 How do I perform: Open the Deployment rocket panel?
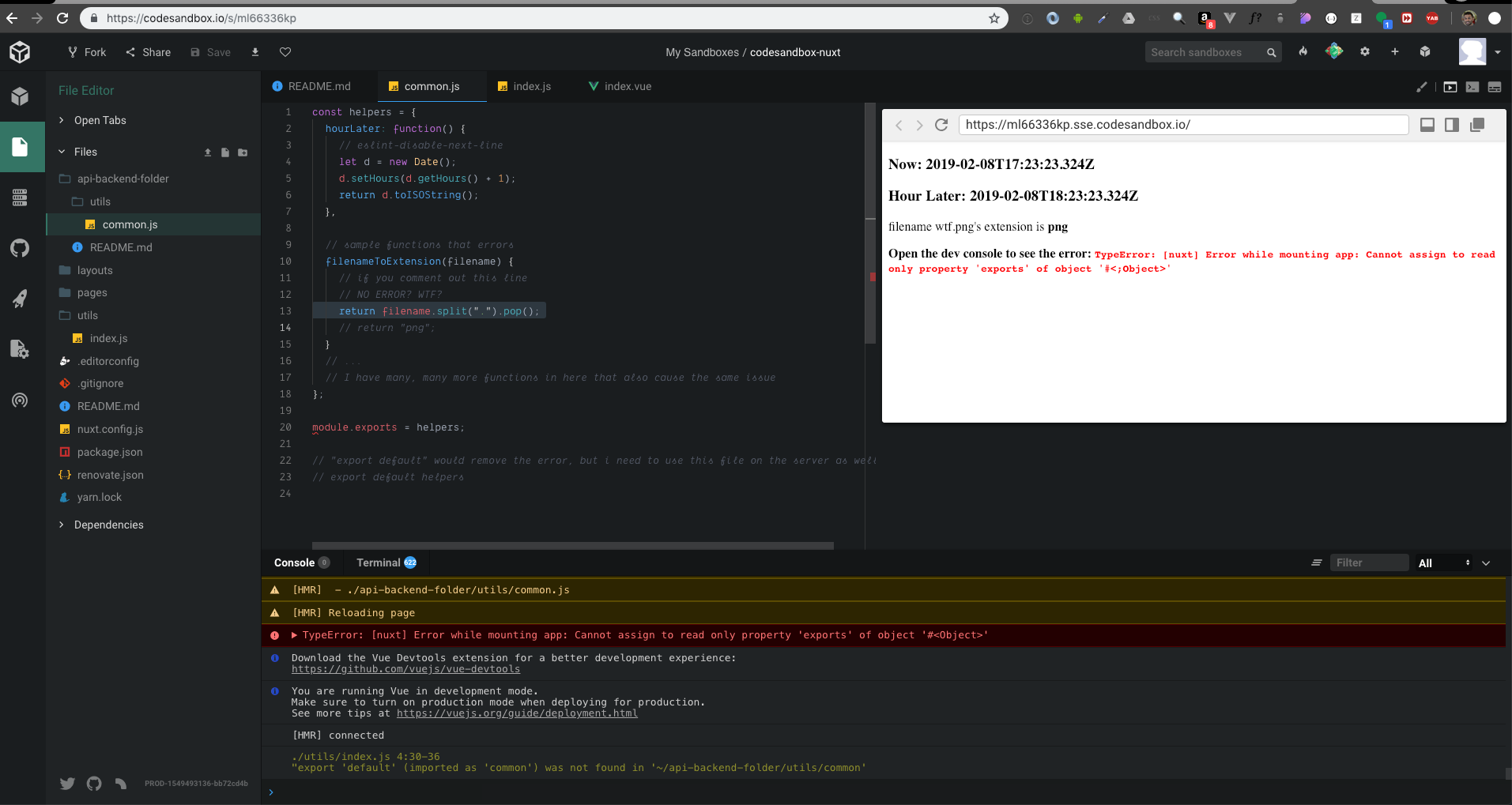click(20, 299)
